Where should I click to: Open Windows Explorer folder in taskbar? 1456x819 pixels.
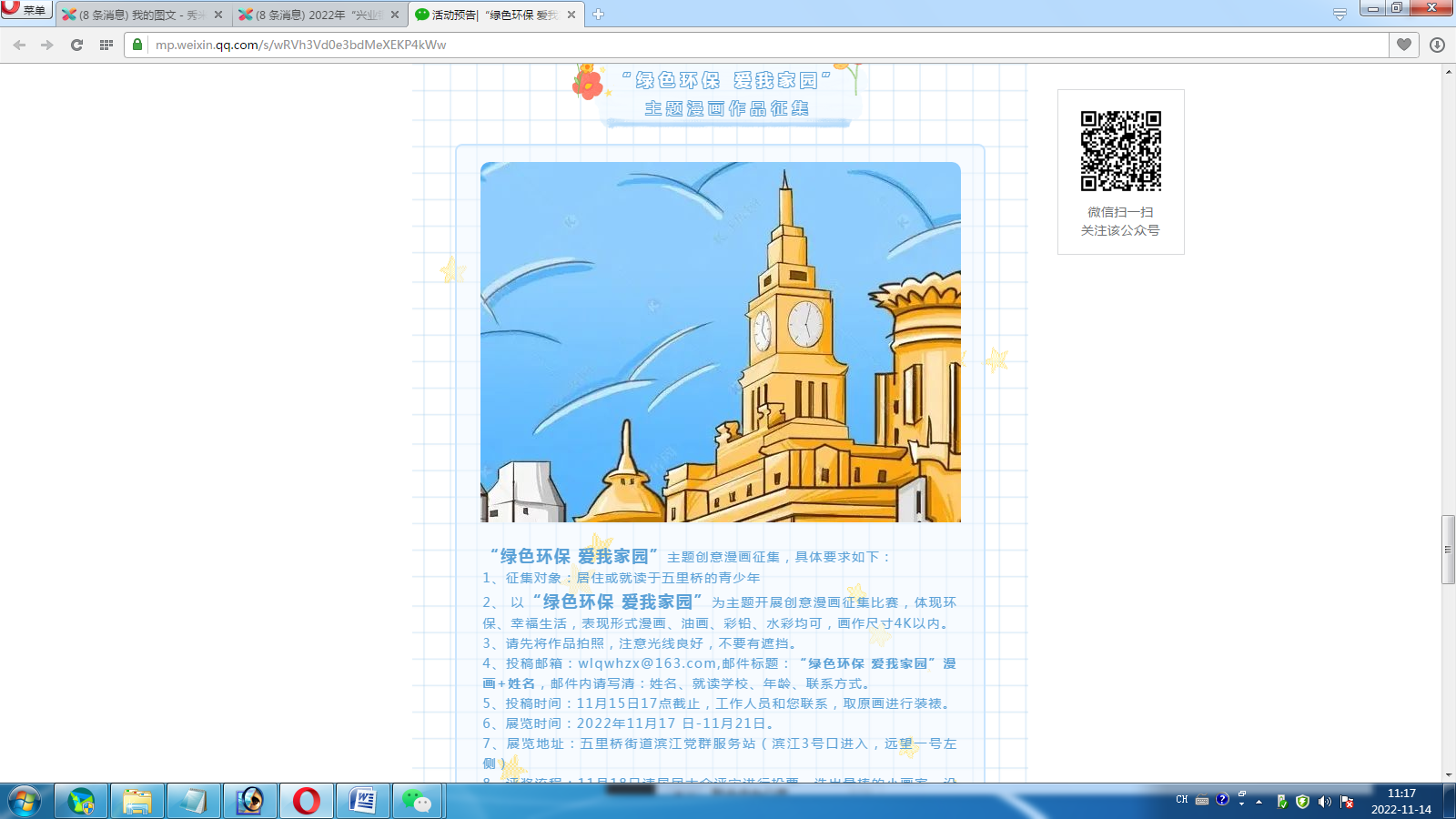137,802
